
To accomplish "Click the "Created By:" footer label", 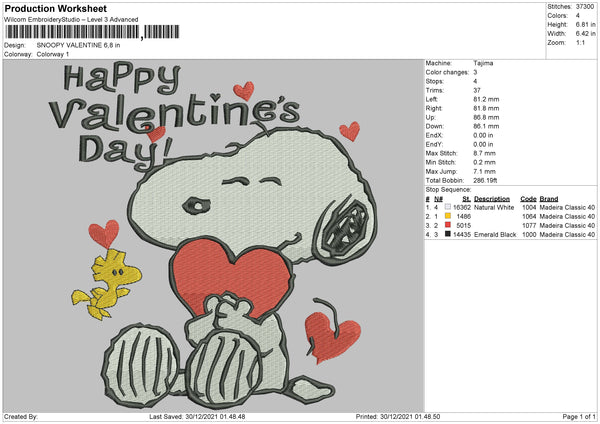I will click(x=21, y=417).
